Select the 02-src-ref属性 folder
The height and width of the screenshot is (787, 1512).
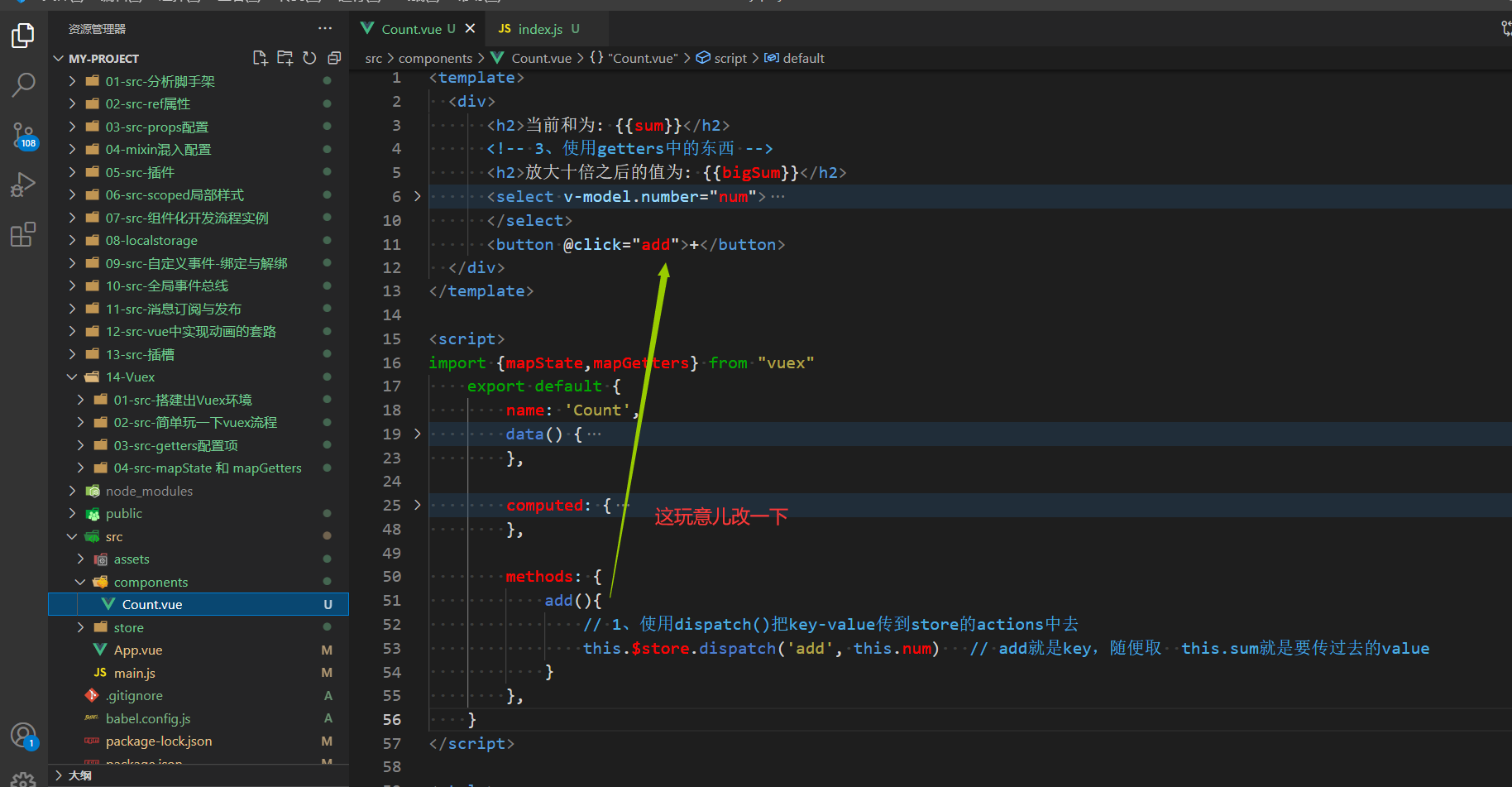tap(199, 103)
